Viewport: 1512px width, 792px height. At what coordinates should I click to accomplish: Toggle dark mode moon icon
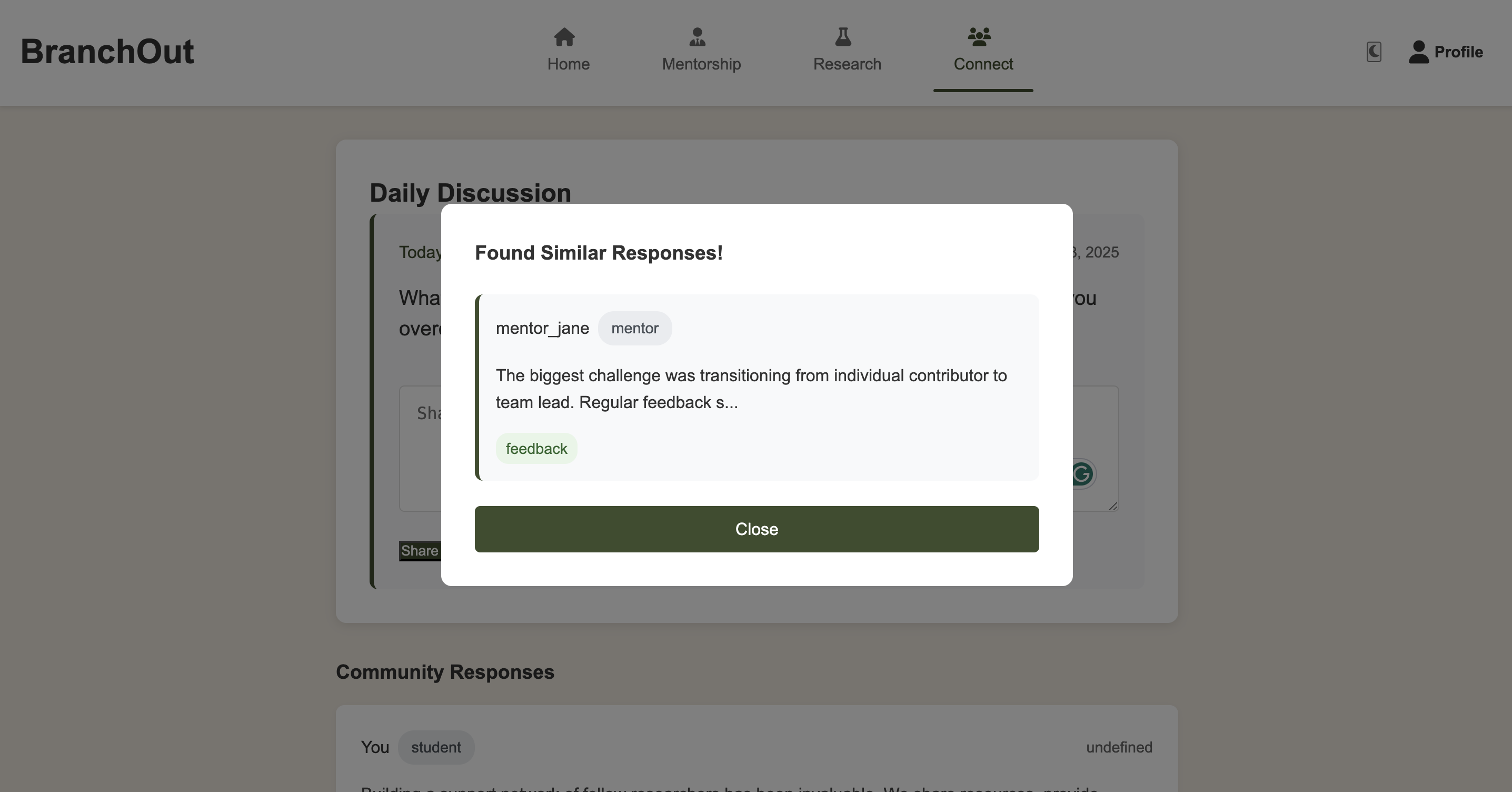tap(1374, 52)
